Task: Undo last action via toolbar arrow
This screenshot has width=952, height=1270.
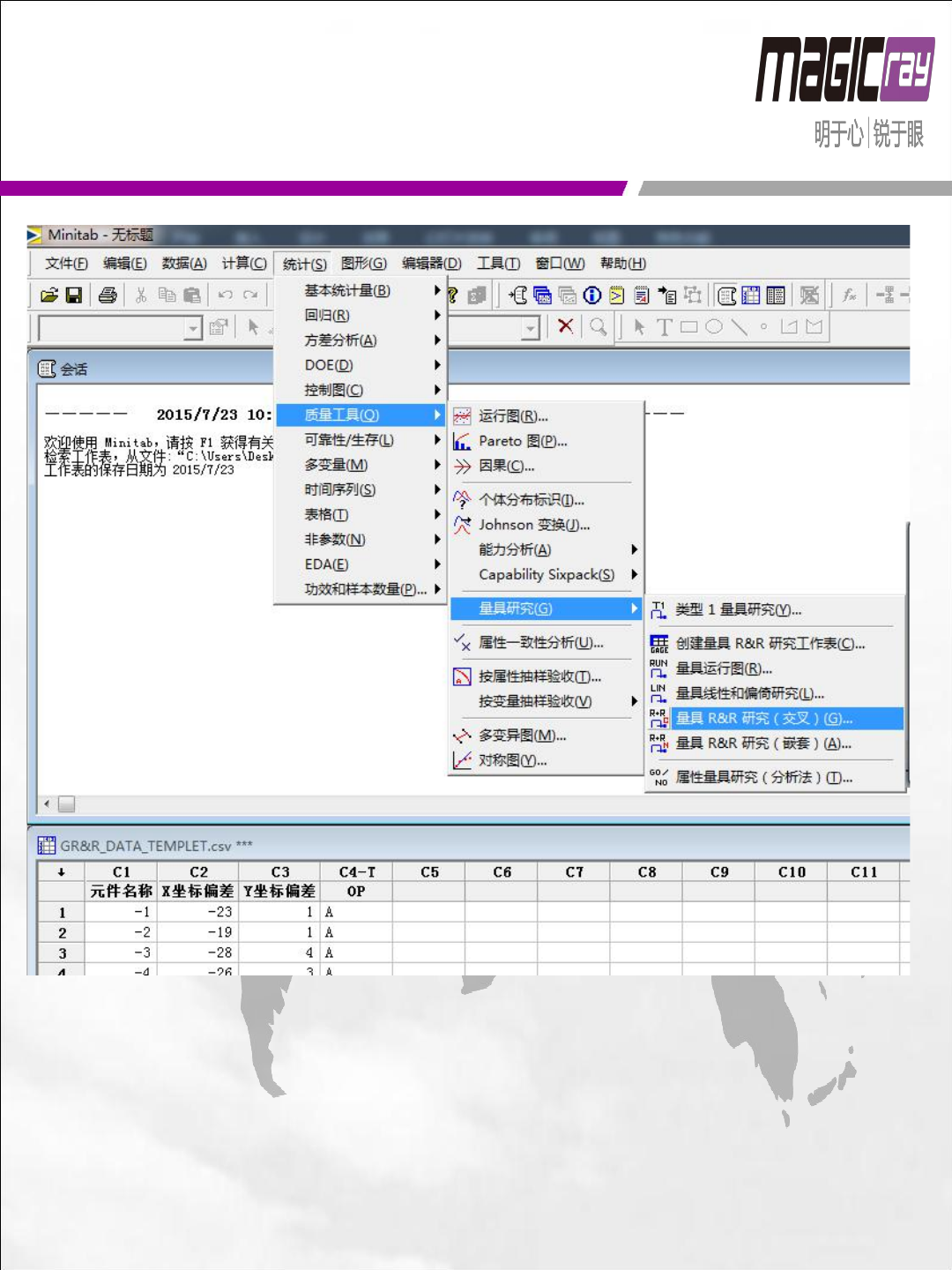Action: [226, 295]
